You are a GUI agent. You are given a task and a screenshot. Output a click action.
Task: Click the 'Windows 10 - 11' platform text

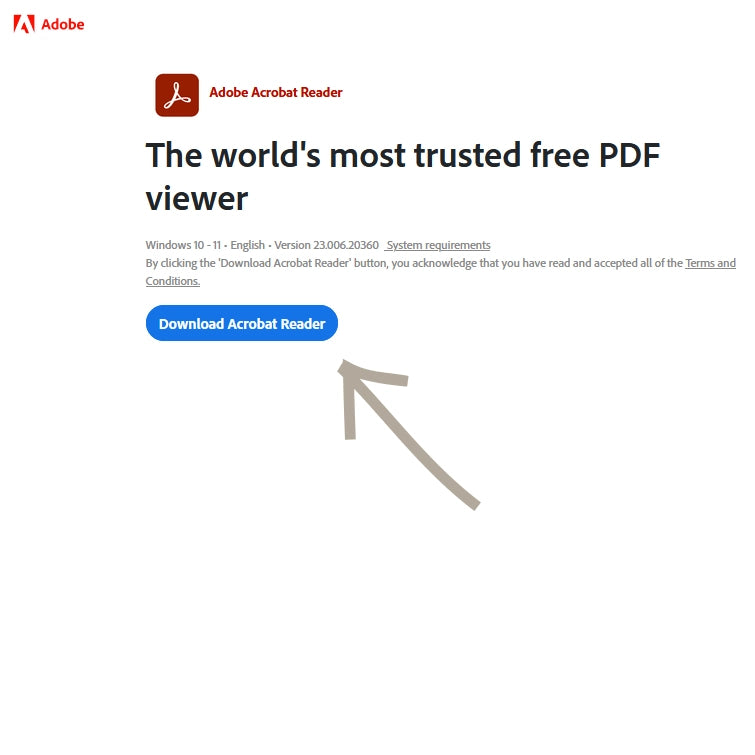coord(183,245)
